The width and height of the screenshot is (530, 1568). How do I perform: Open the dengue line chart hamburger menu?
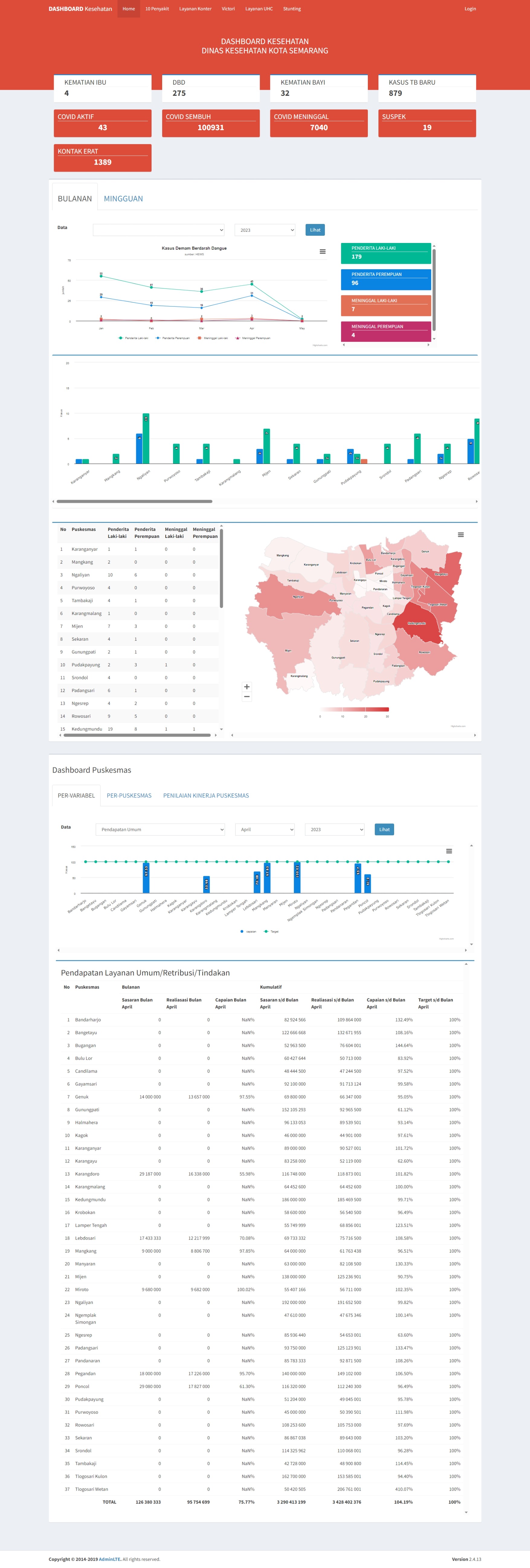[323, 251]
